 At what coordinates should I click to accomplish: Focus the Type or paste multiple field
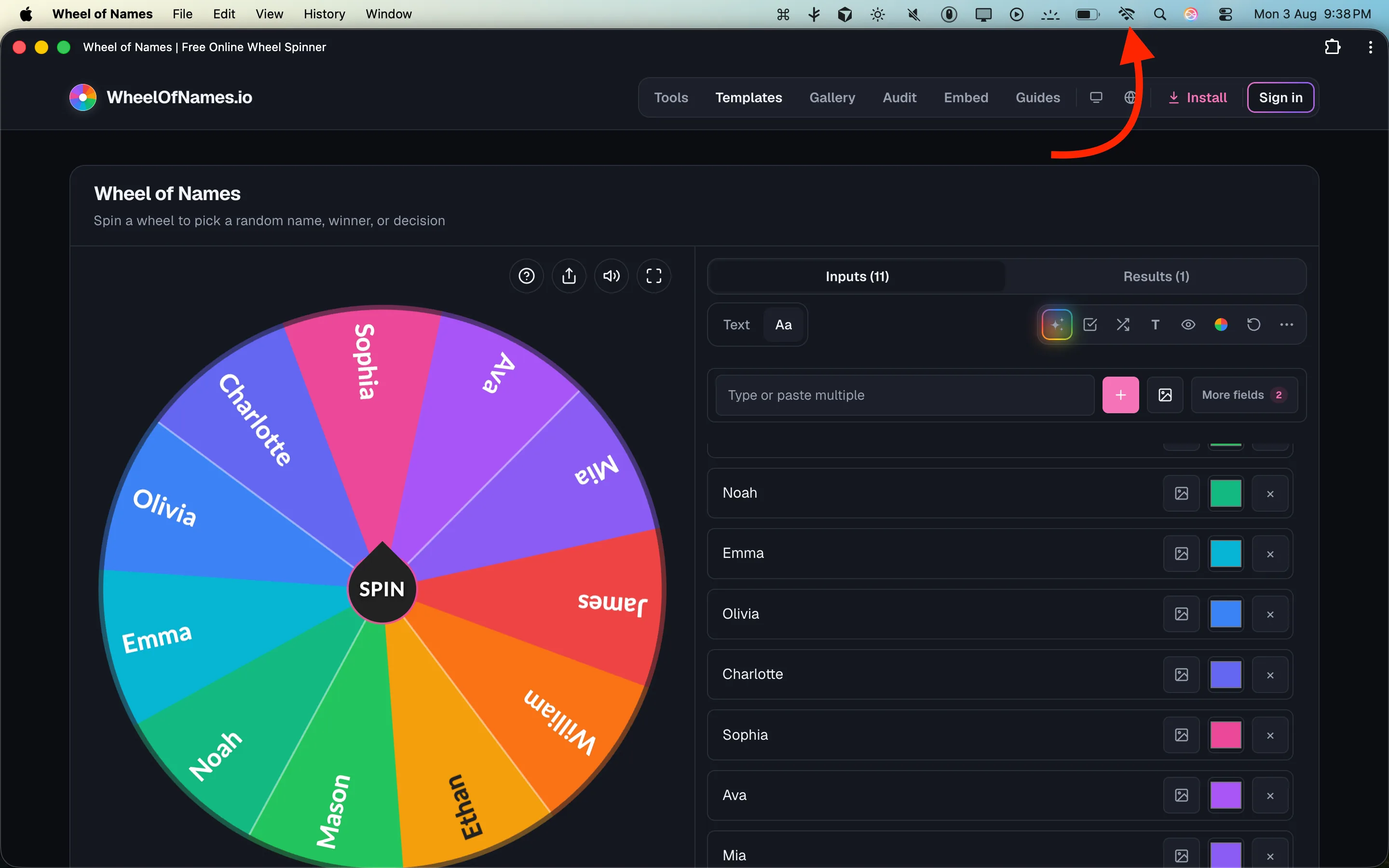[905, 395]
